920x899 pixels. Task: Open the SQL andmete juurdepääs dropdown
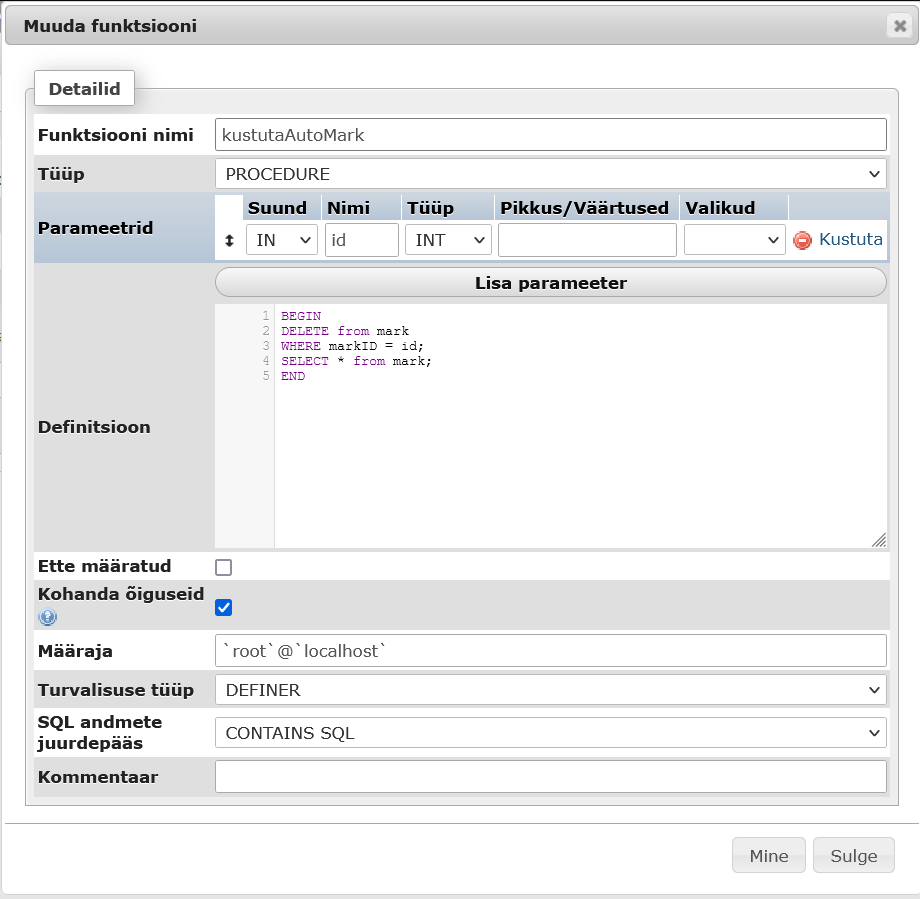click(x=550, y=733)
